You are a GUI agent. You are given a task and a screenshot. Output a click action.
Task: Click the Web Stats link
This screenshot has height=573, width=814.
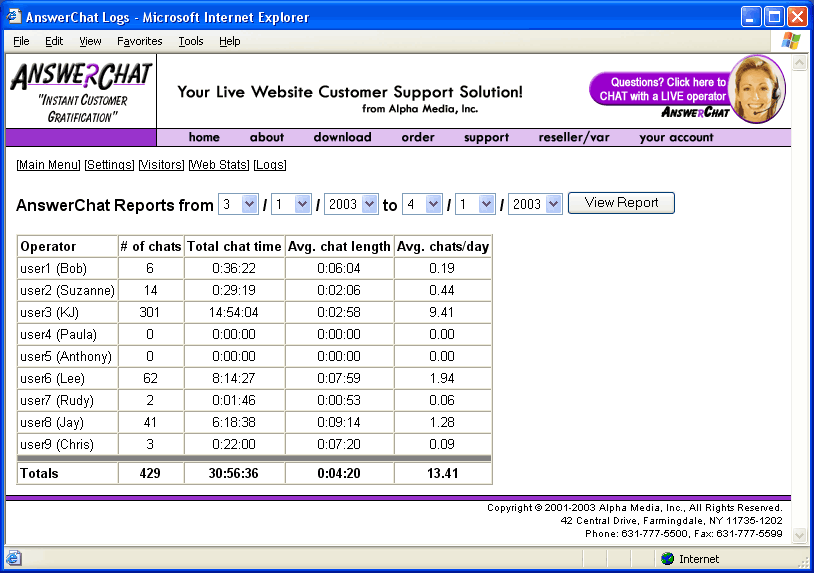pyautogui.click(x=219, y=165)
